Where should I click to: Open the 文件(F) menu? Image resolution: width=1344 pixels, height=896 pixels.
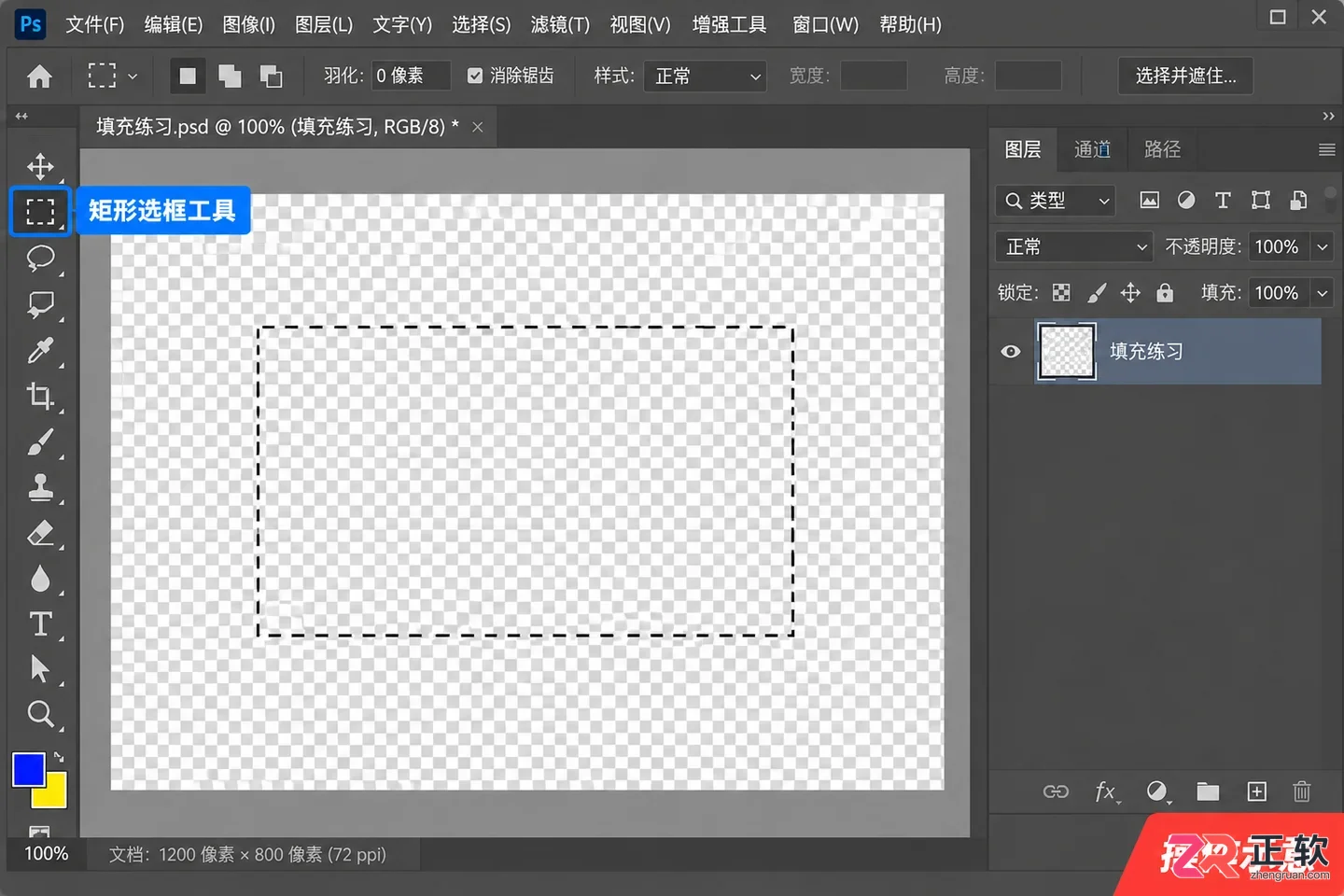pos(94,24)
